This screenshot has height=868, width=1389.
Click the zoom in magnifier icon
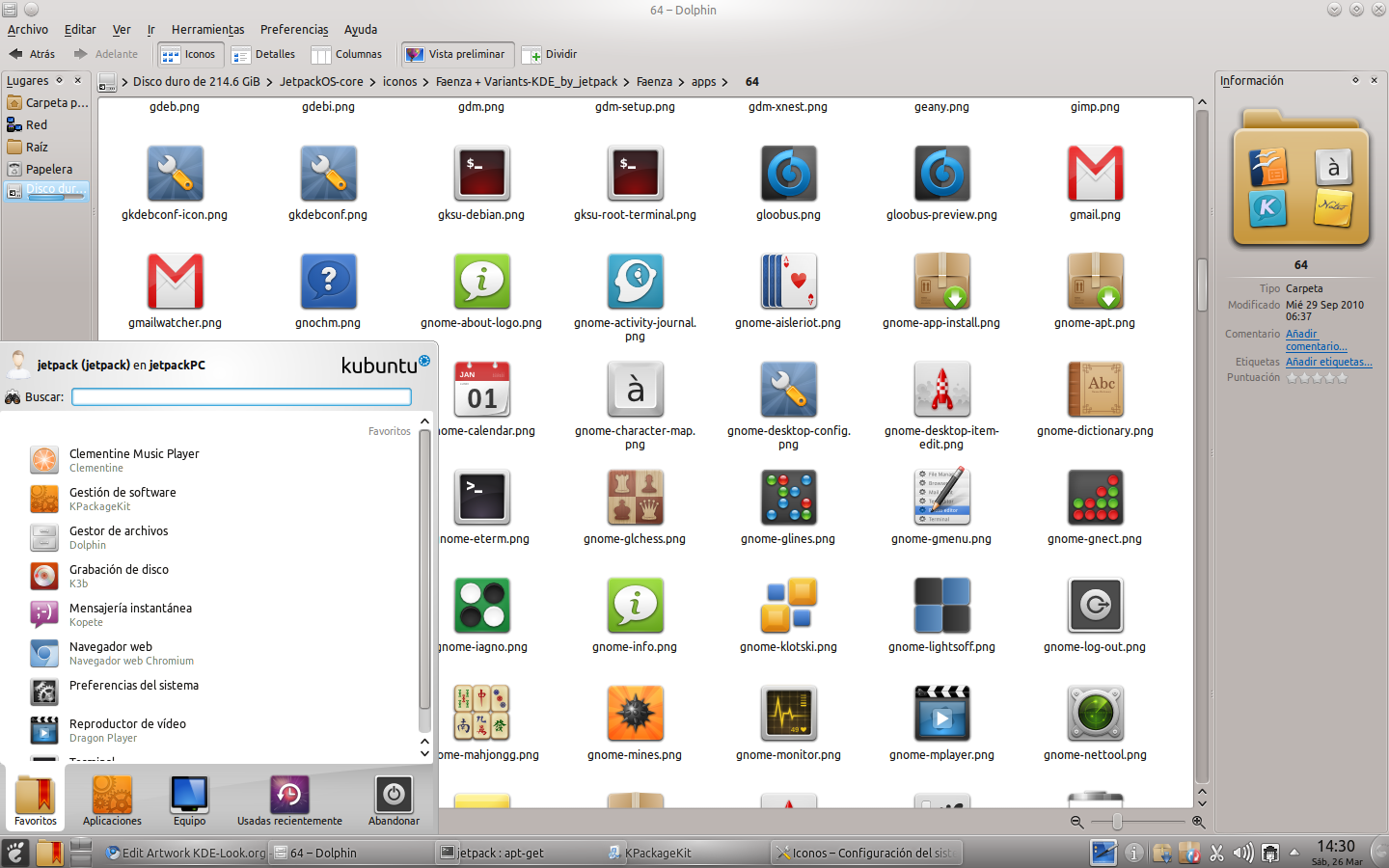(x=1198, y=822)
